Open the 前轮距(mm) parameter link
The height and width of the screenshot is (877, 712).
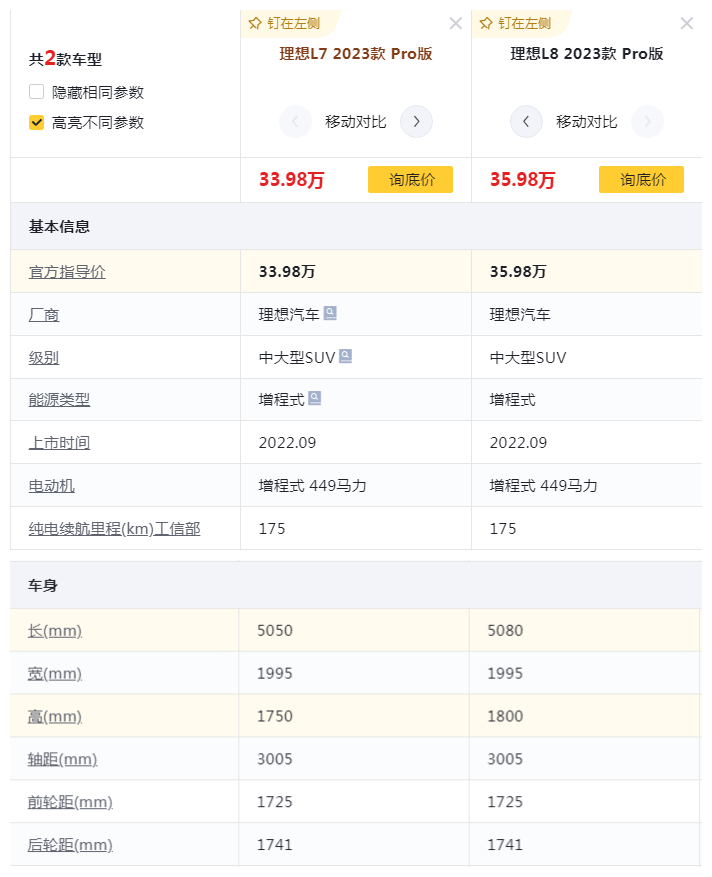[x=70, y=802]
